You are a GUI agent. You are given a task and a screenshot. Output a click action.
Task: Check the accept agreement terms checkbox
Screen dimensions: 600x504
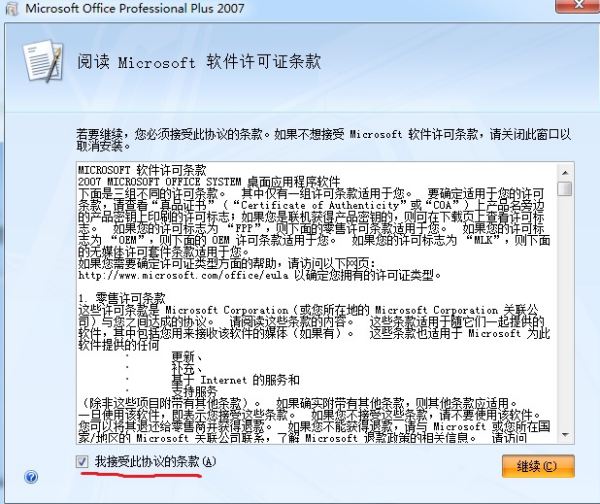82,462
